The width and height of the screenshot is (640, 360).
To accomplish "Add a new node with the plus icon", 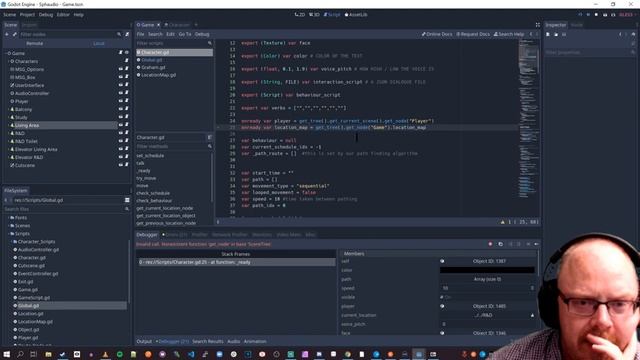I will coord(7,34).
